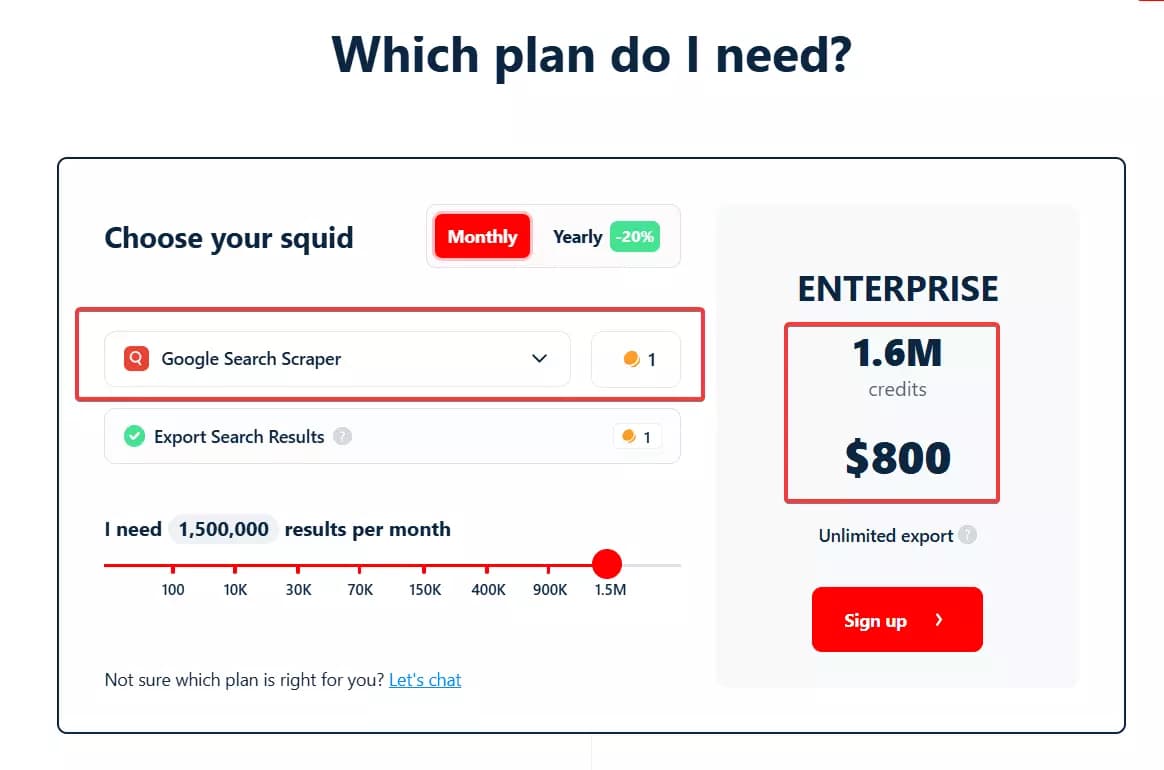Click the question mark beside Unlimited export
The width and height of the screenshot is (1164, 770).
tap(966, 535)
